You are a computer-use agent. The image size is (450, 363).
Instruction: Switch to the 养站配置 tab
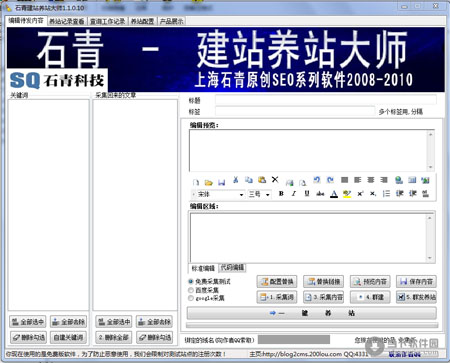click(143, 21)
